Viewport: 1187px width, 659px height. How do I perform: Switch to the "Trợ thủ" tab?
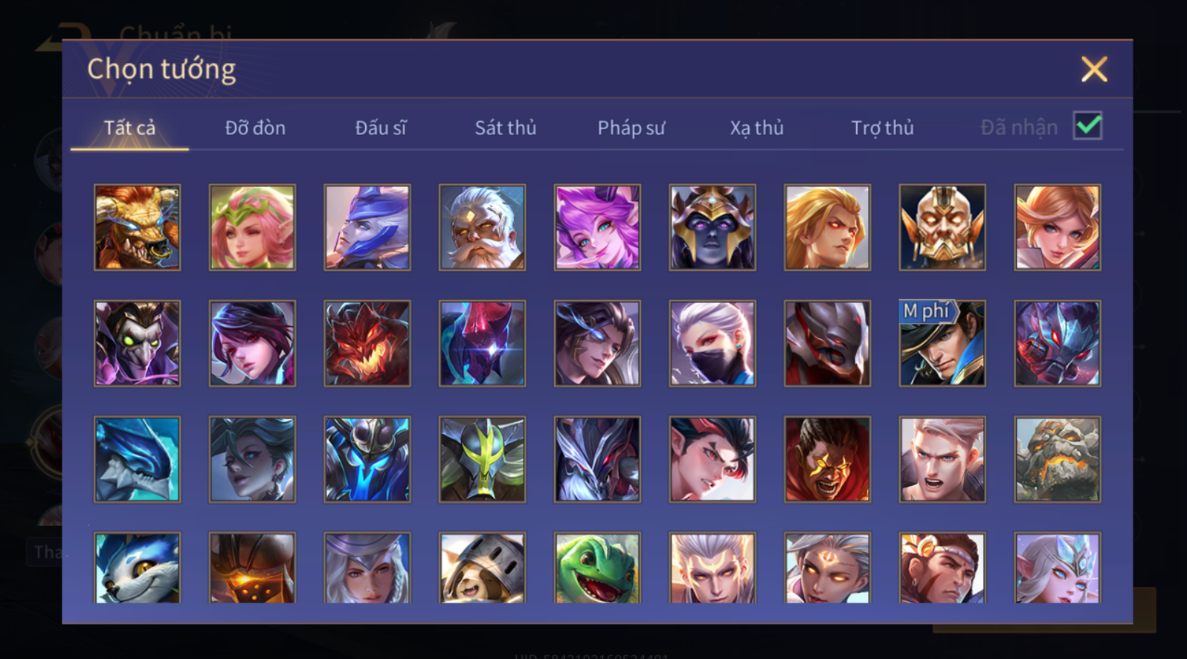(883, 128)
